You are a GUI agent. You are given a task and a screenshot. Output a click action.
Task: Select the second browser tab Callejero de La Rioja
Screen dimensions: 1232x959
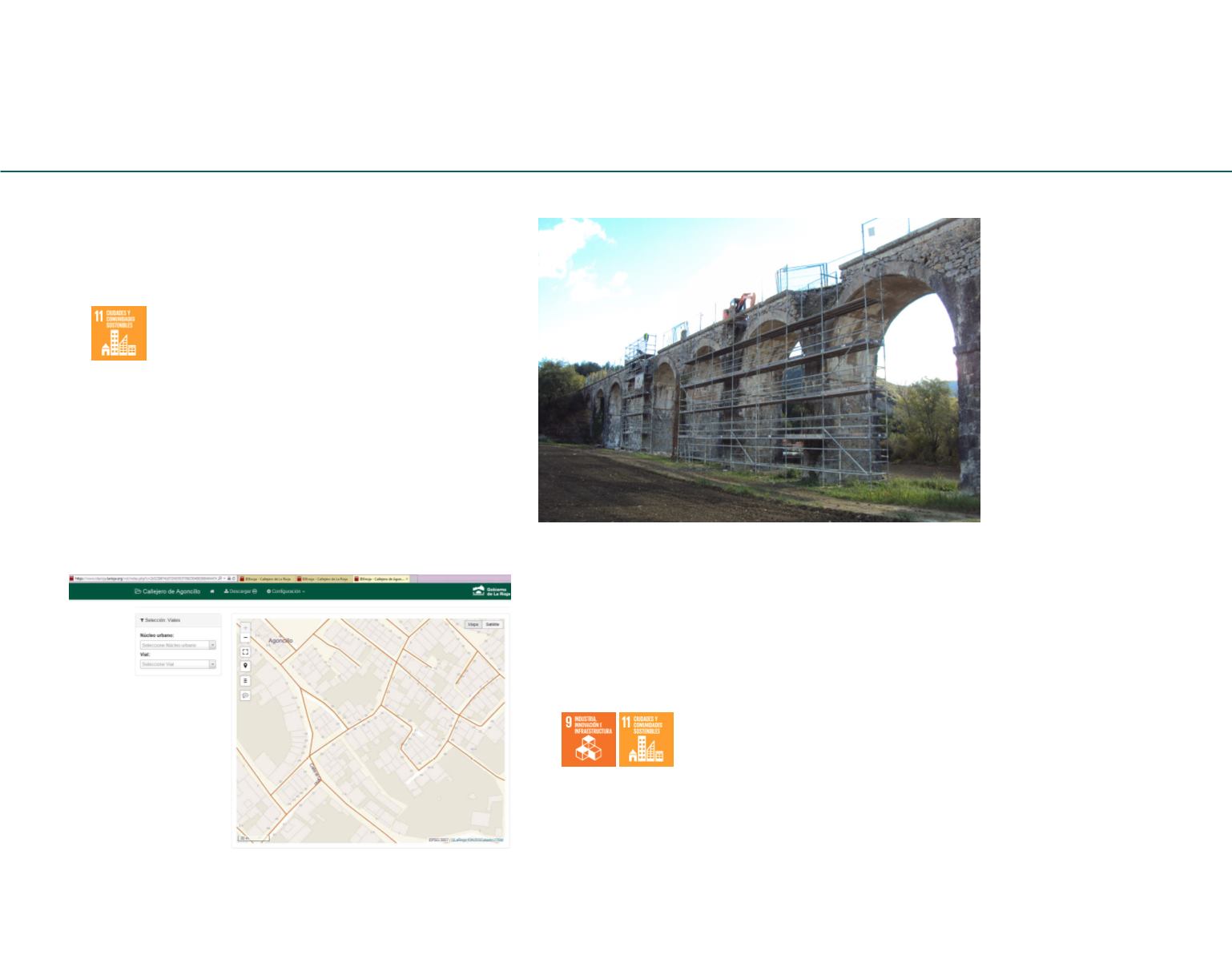[x=323, y=578]
